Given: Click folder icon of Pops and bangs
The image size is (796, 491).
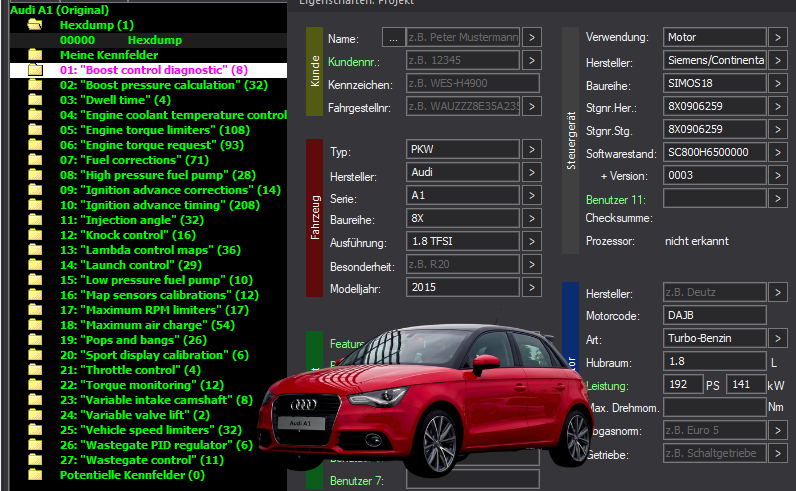Looking at the screenshot, I should (35, 340).
